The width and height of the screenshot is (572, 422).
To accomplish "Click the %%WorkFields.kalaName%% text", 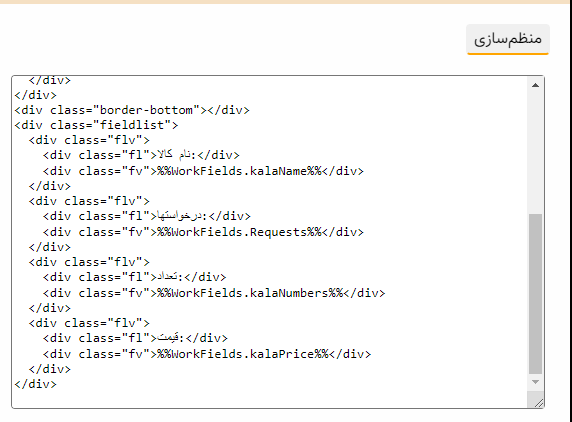I will point(239,171).
